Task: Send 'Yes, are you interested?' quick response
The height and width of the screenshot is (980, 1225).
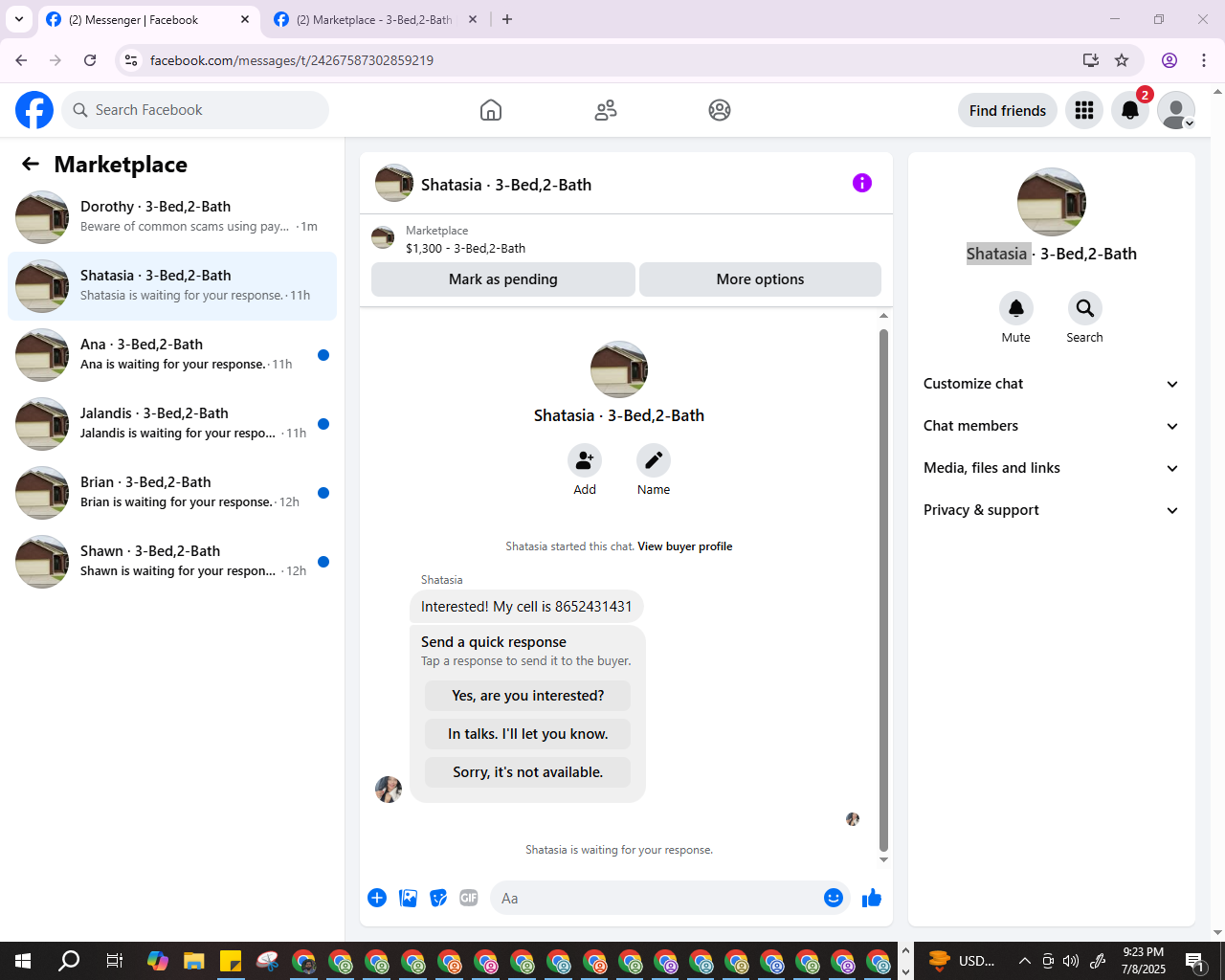Action: click(x=528, y=696)
